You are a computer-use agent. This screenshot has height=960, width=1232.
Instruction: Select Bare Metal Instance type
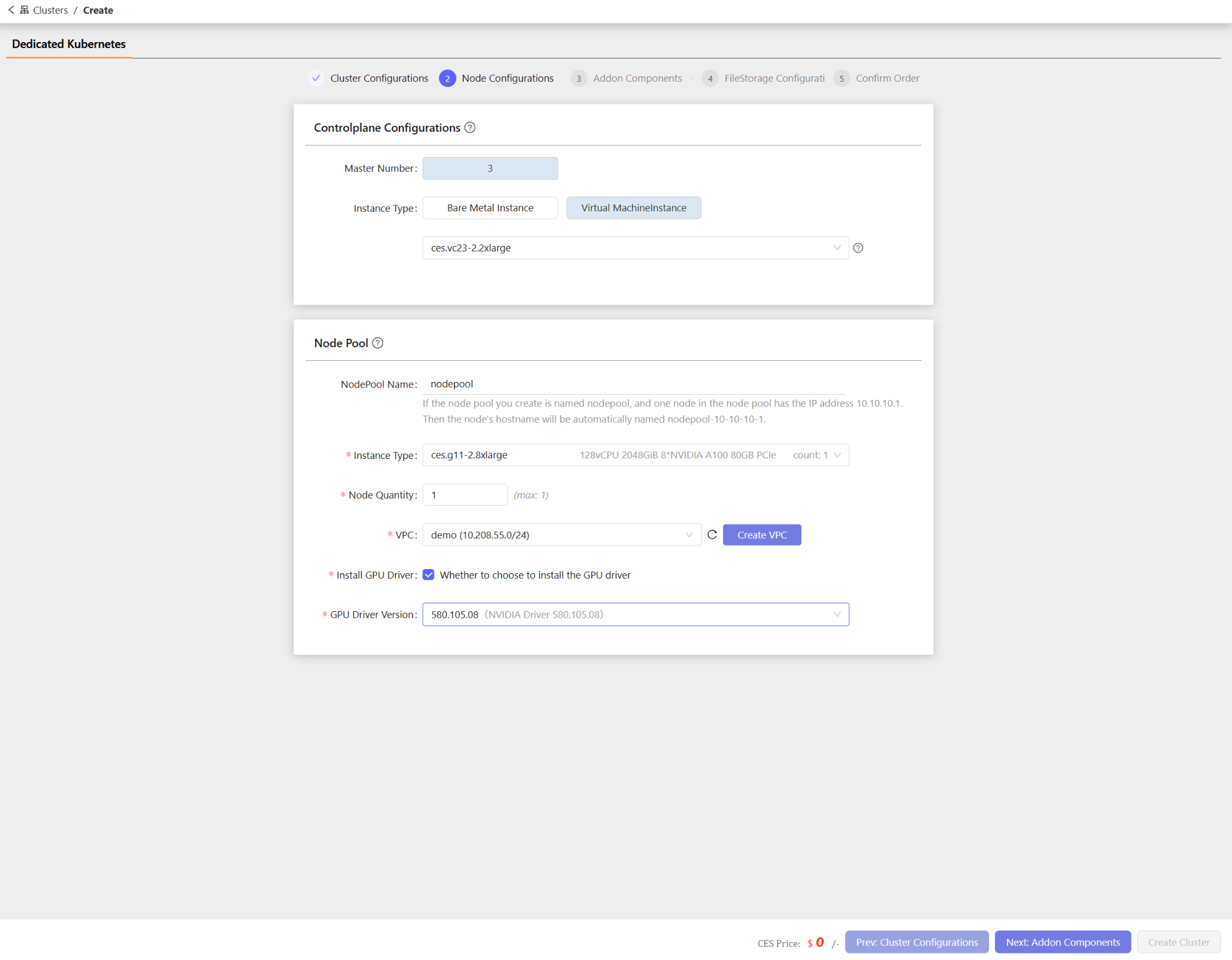point(490,208)
